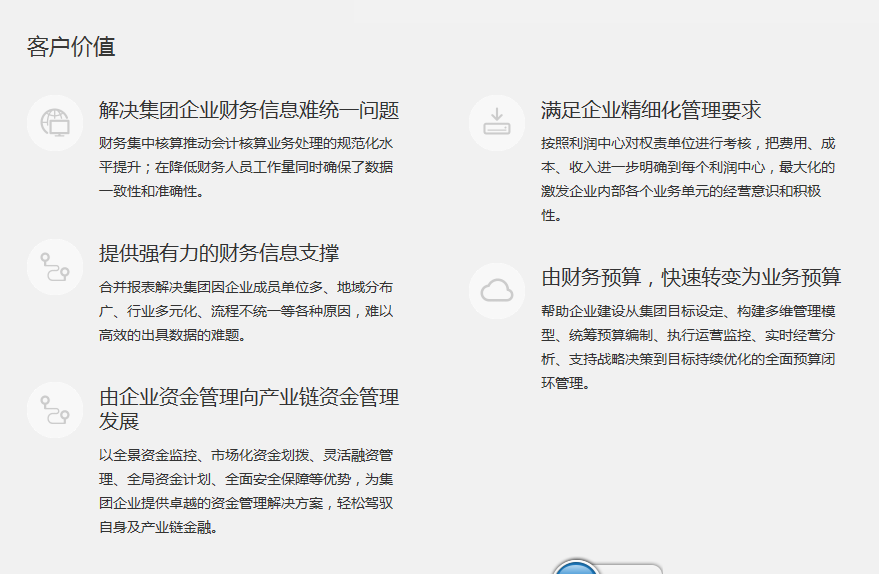Select the 客户价值 section heading

click(x=71, y=47)
